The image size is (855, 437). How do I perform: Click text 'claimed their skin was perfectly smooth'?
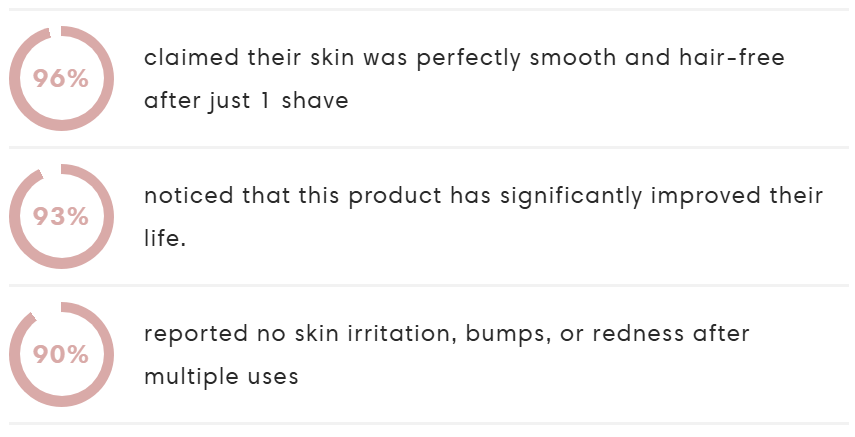(x=380, y=58)
